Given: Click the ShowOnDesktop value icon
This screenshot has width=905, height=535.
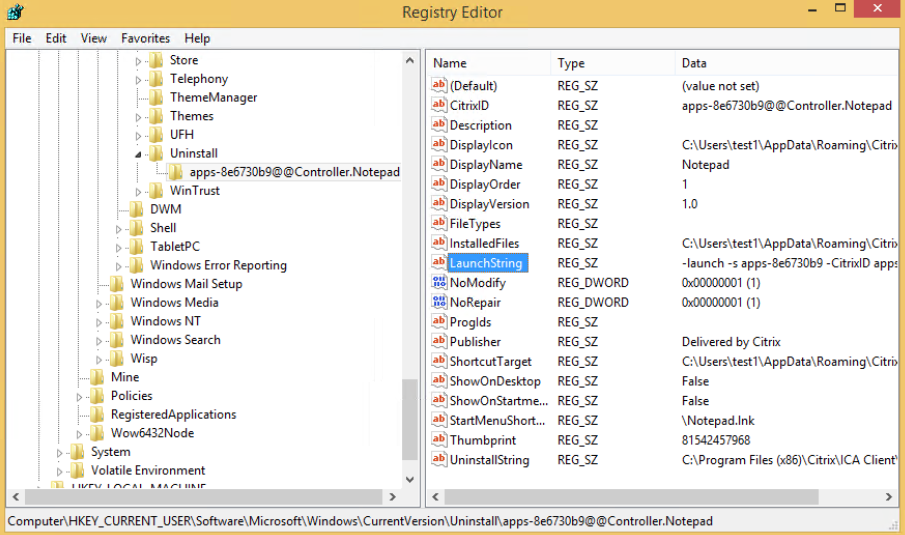Looking at the screenshot, I should [x=439, y=381].
